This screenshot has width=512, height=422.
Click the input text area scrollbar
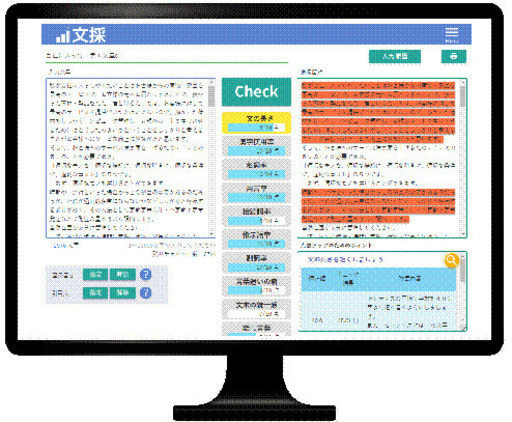[x=211, y=158]
